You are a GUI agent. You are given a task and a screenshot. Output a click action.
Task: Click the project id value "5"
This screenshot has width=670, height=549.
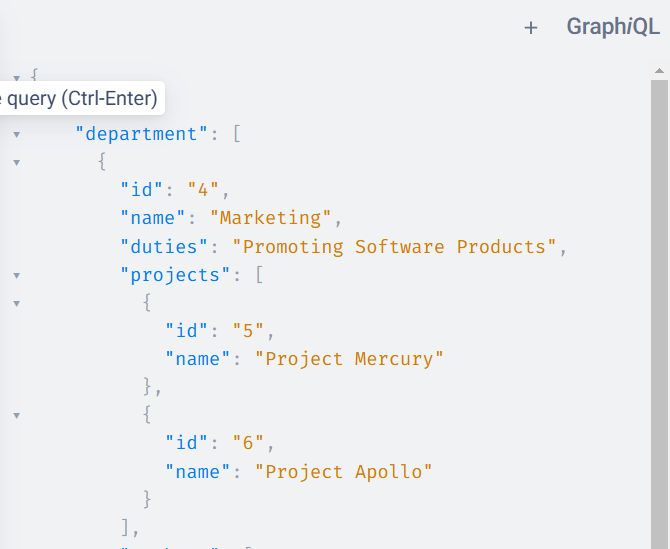coord(248,331)
